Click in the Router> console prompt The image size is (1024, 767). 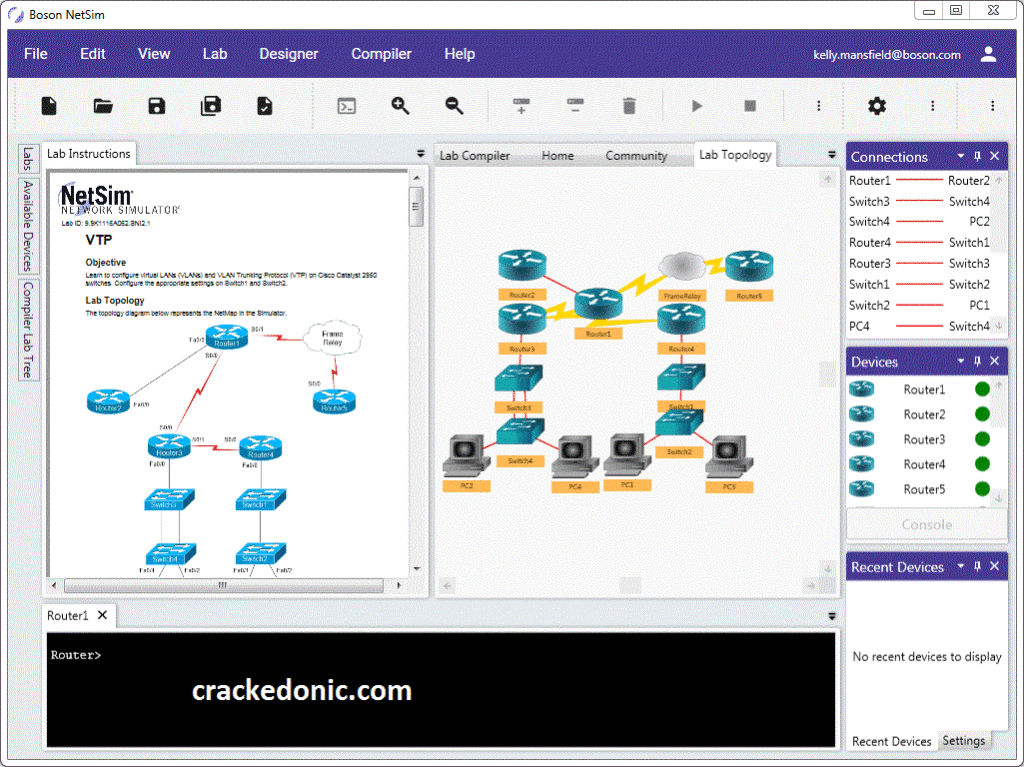(x=76, y=655)
